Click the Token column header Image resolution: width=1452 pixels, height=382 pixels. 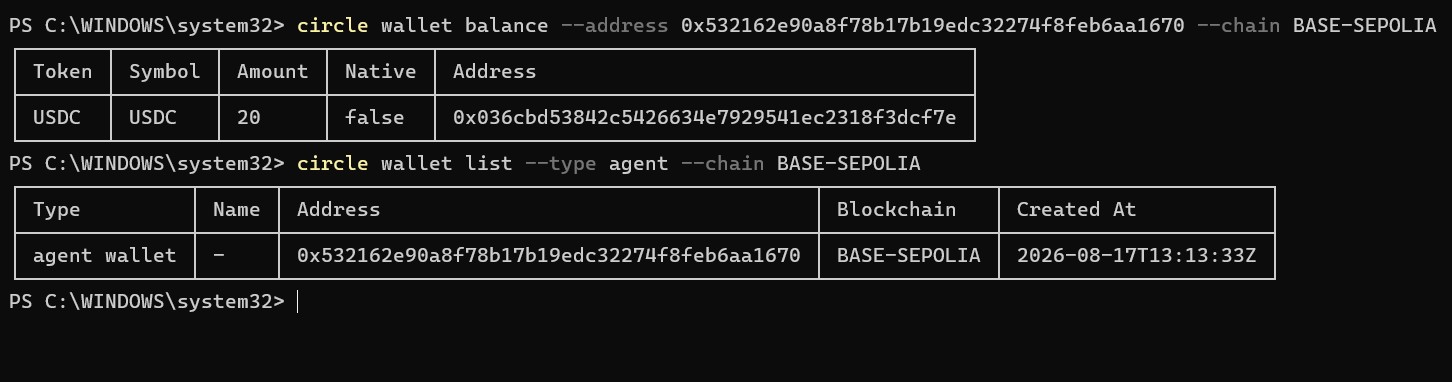coord(63,71)
